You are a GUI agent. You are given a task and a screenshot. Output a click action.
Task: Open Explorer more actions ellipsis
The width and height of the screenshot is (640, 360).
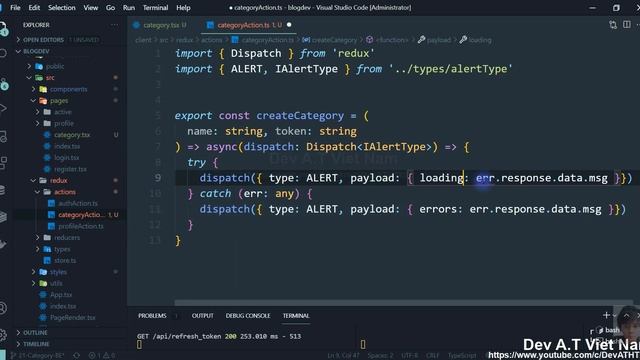click(x=114, y=25)
